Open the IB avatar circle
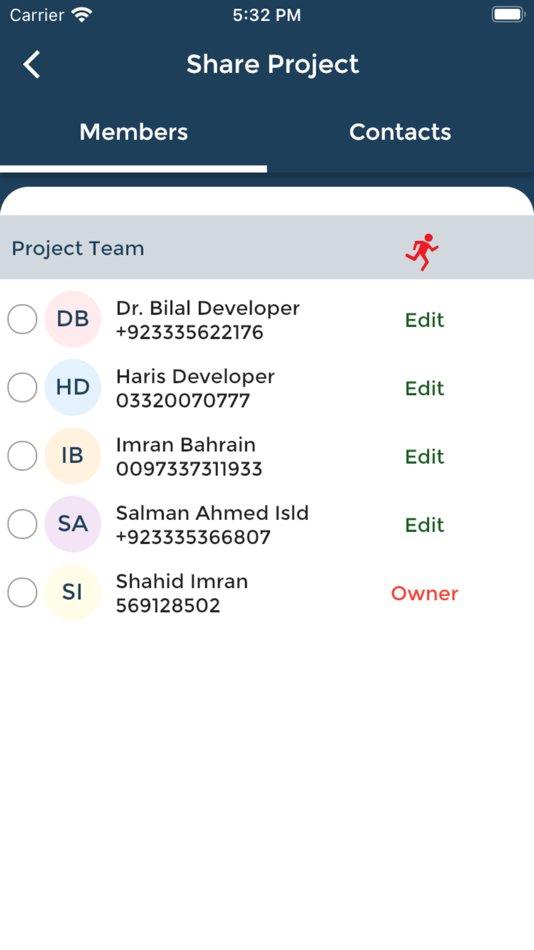The image size is (534, 950). 73,456
